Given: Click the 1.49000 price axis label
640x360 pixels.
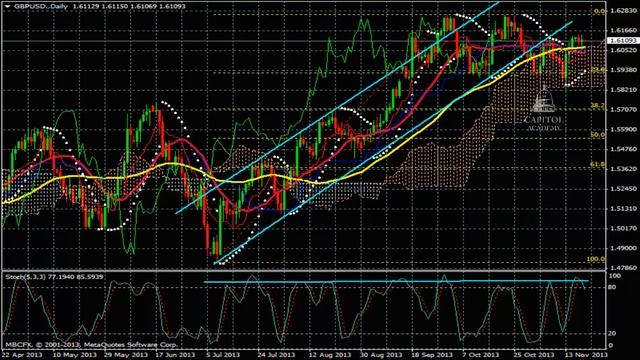Looking at the screenshot, I should click(x=623, y=248).
